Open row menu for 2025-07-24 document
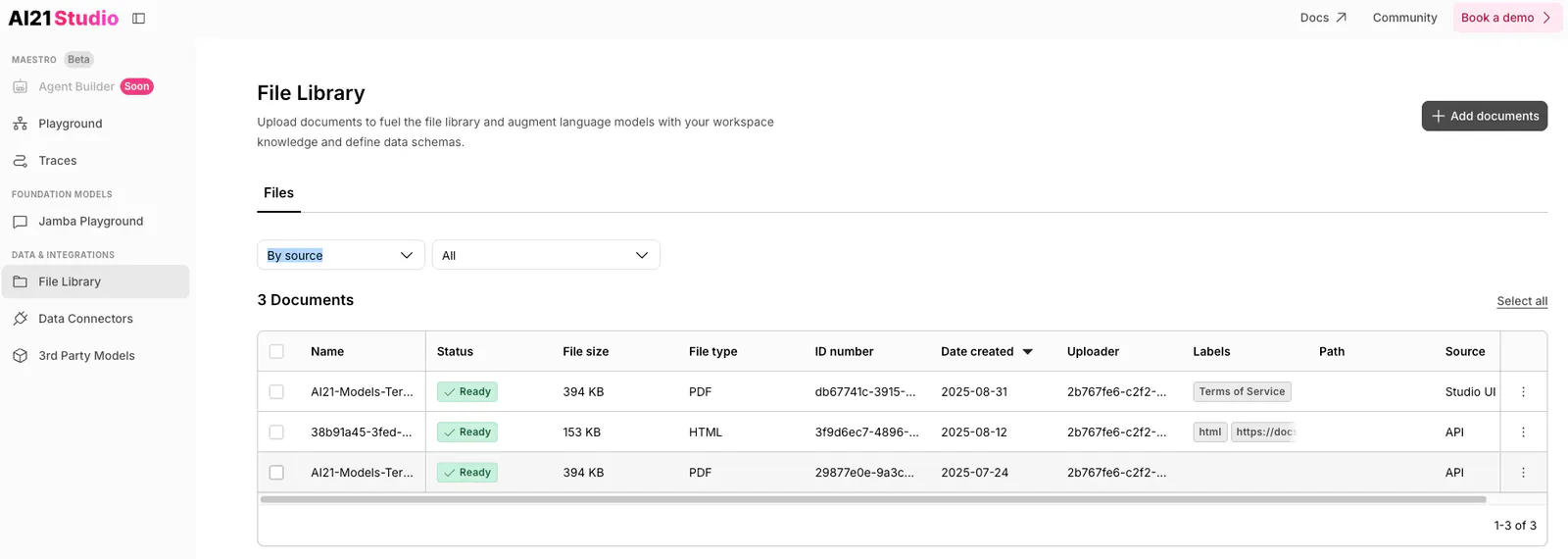Screen dimensions: 1568x559 click(1523, 472)
